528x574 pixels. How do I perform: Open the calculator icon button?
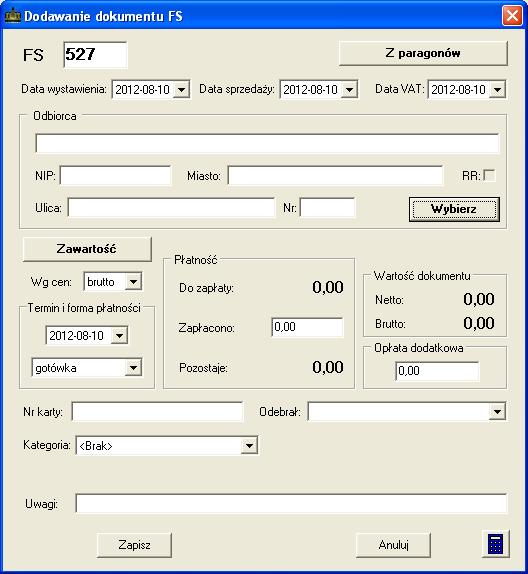coord(496,544)
